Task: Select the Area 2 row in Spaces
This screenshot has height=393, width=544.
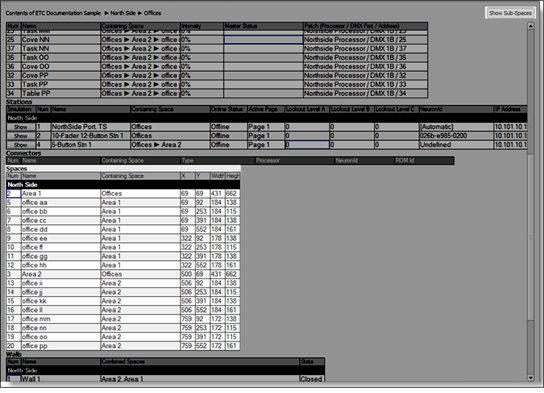Action: coord(123,274)
